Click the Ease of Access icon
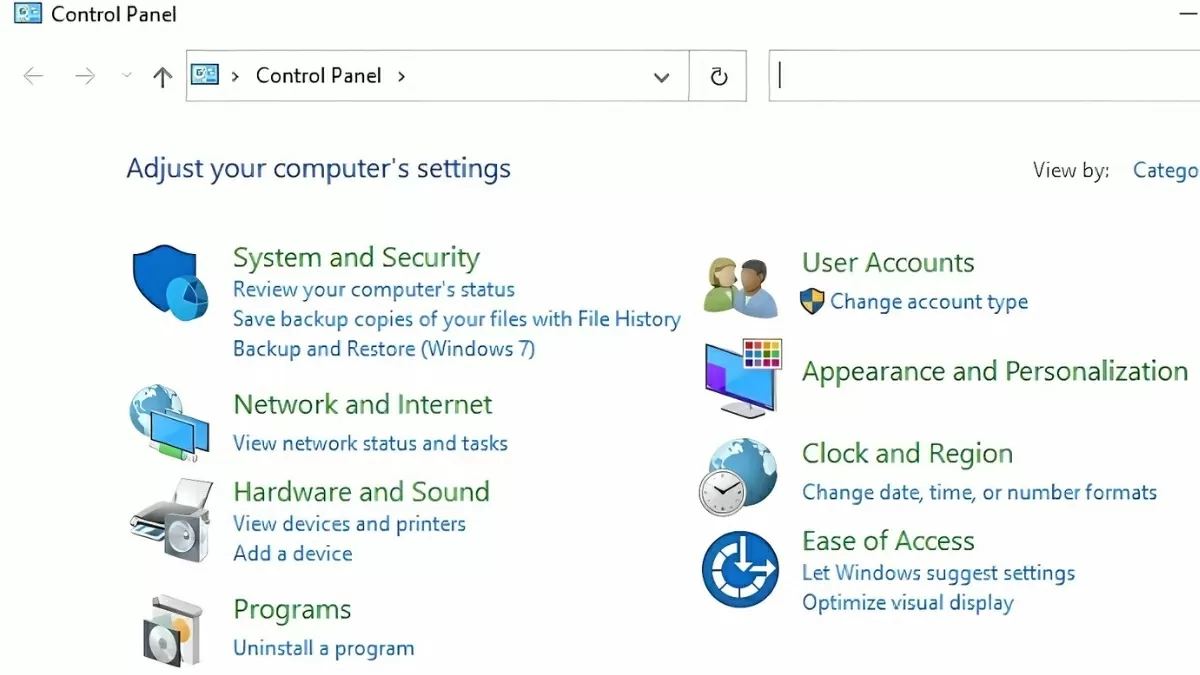The width and height of the screenshot is (1200, 675). pyautogui.click(x=740, y=569)
